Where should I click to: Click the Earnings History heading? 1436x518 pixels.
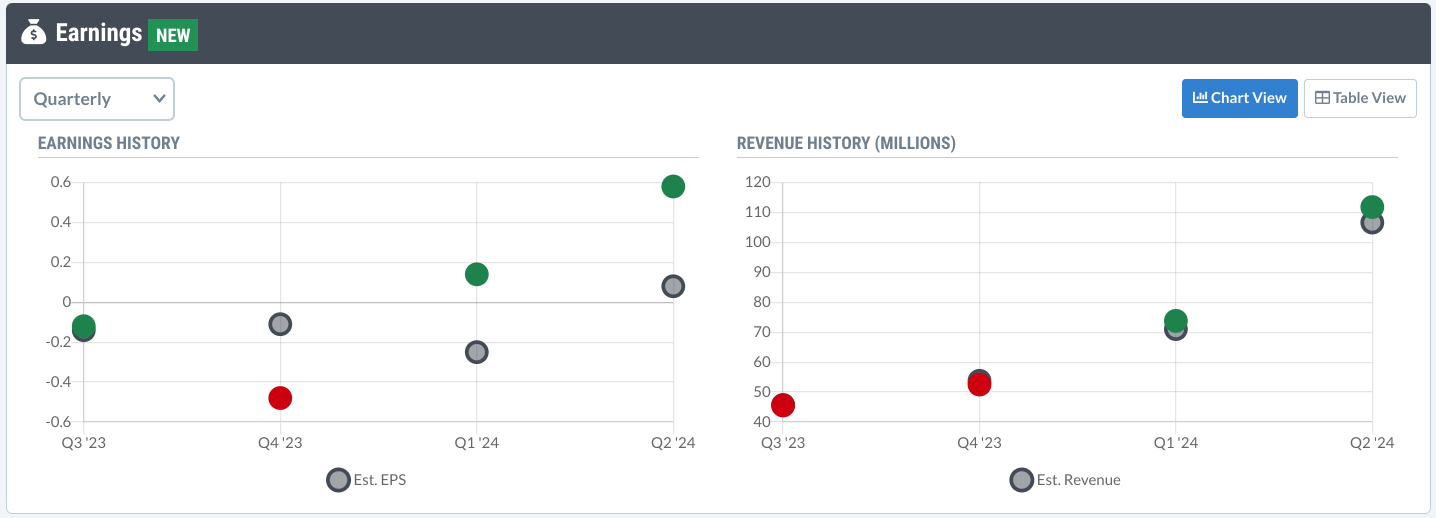[109, 143]
